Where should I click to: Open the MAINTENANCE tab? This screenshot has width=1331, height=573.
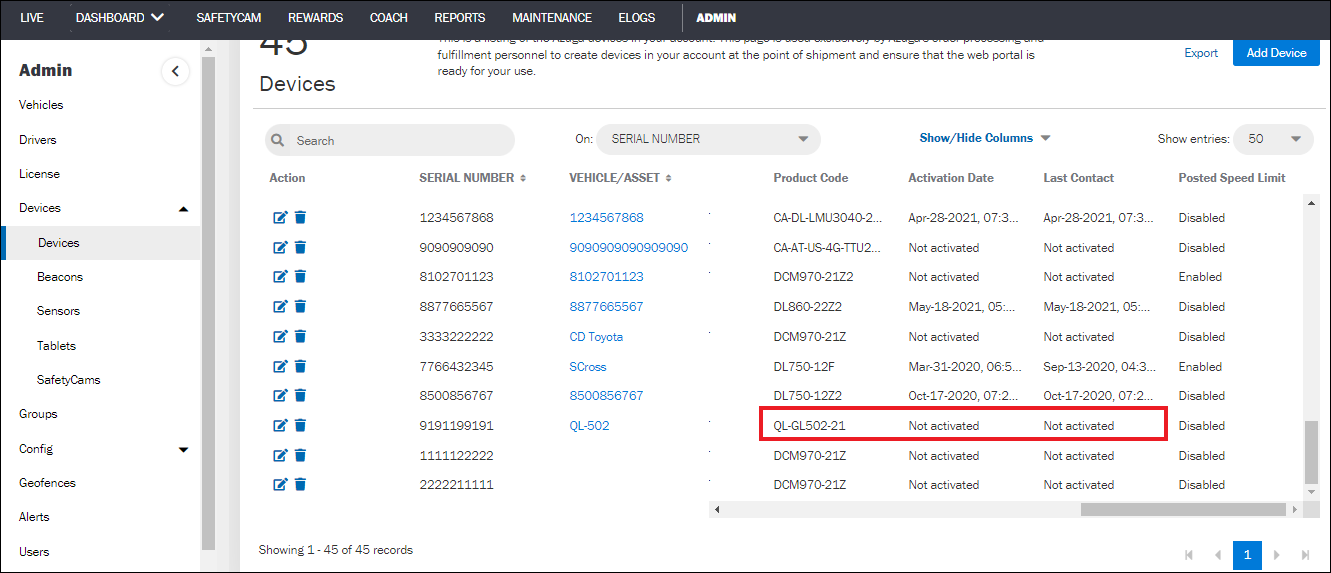click(x=552, y=18)
